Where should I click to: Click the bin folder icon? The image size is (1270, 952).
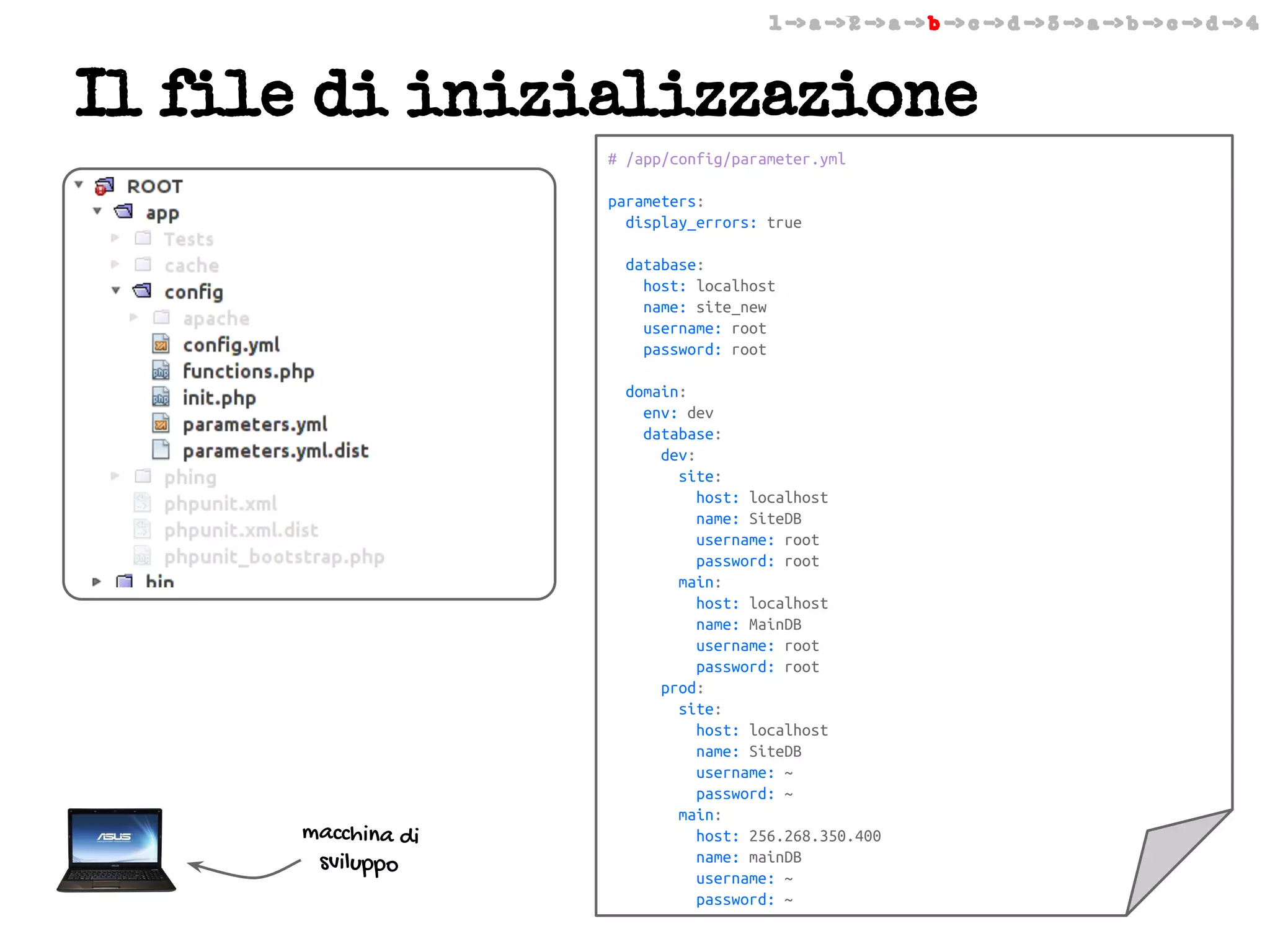[x=124, y=581]
